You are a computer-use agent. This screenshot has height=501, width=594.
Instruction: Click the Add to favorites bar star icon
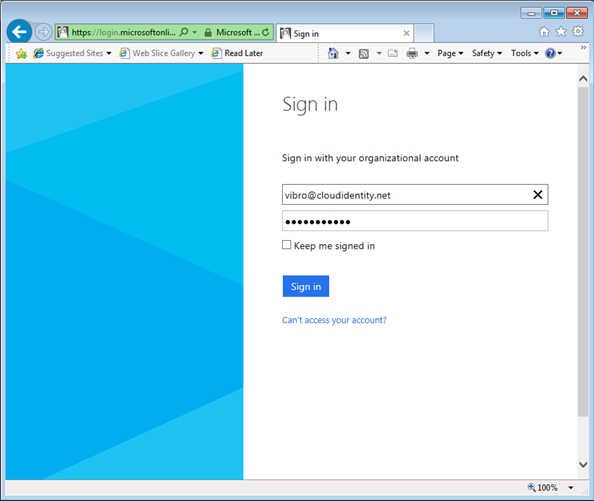(x=21, y=54)
